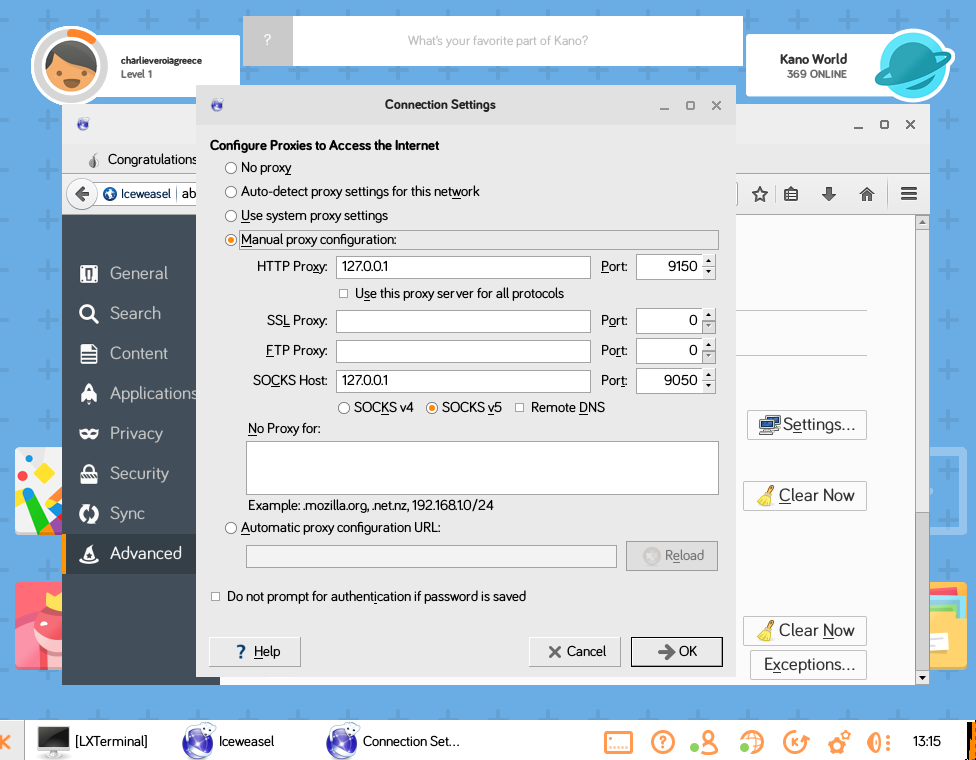
Task: Enable Use this proxy server for all protocols
Action: pyautogui.click(x=344, y=293)
